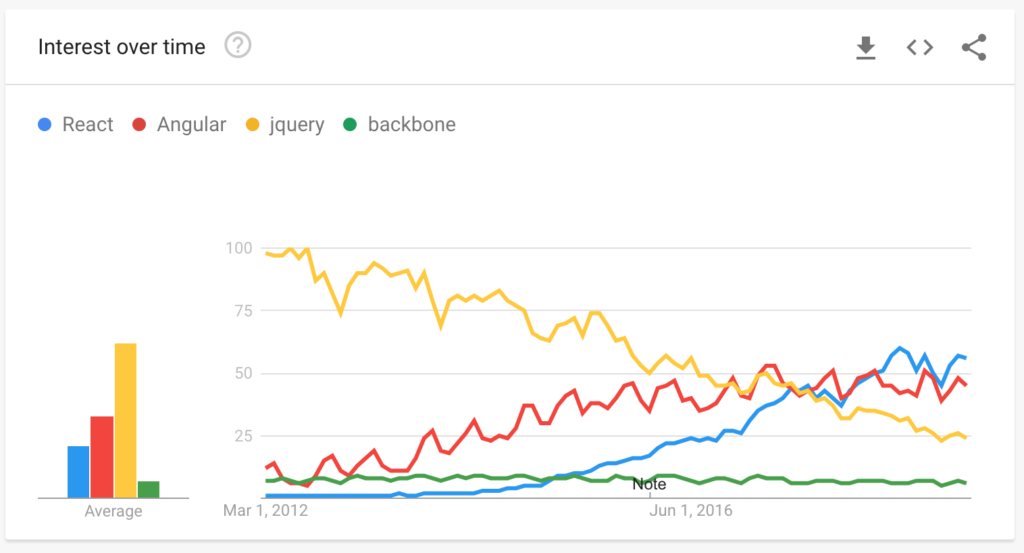Download the chart data as CSV
The height and width of the screenshot is (553, 1024).
click(865, 48)
